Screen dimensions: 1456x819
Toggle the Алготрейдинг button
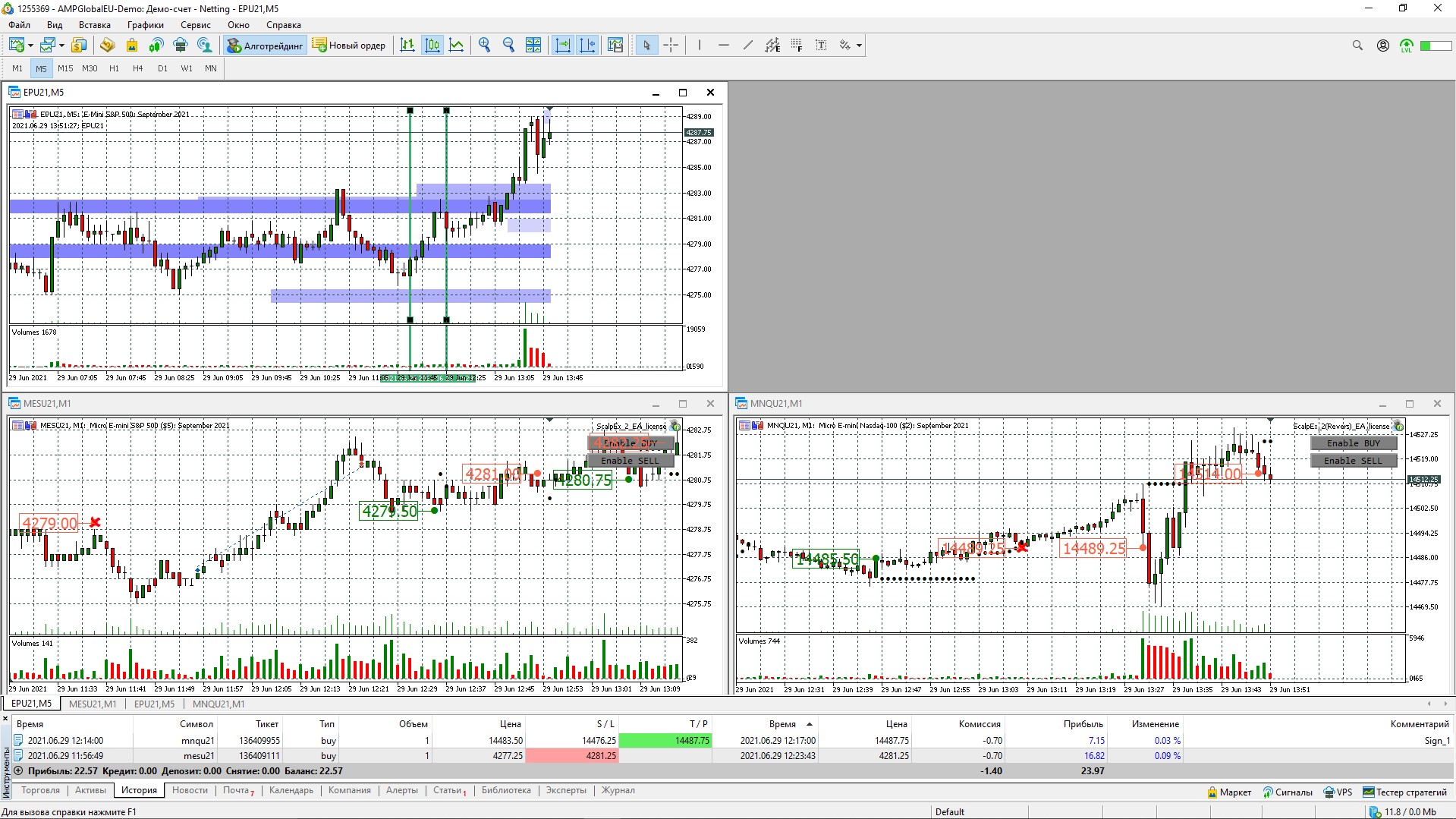[265, 46]
